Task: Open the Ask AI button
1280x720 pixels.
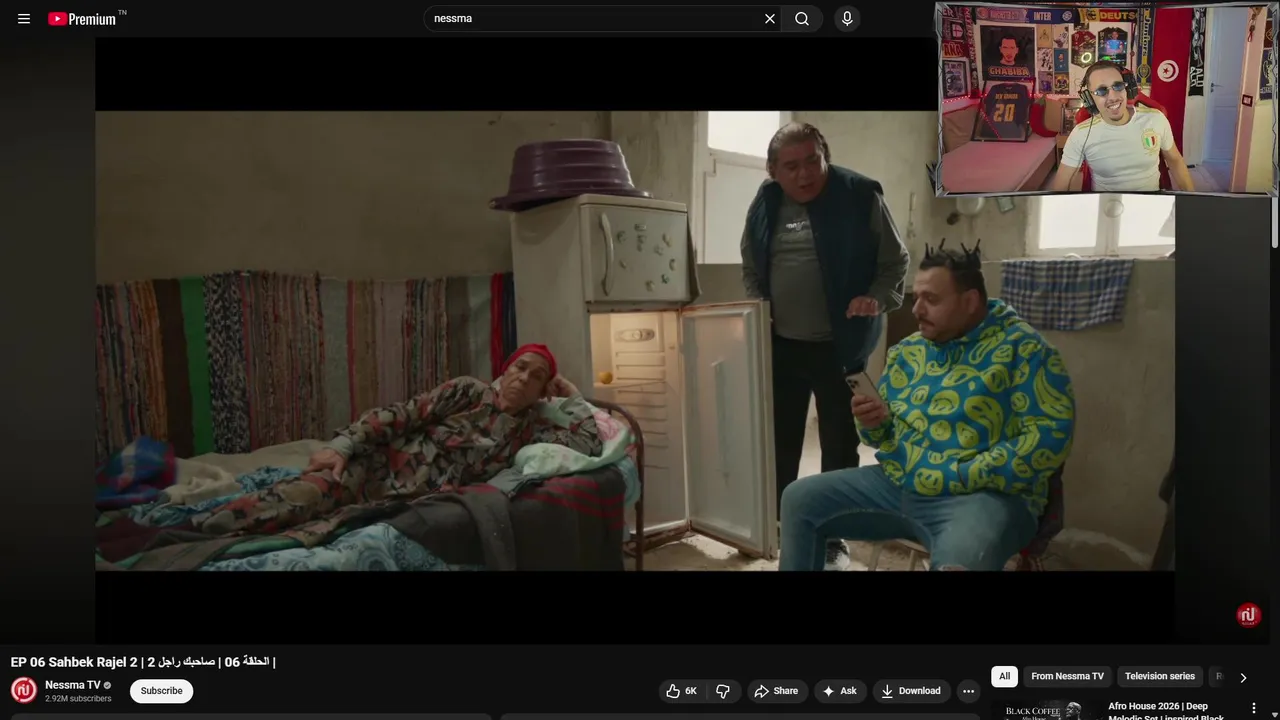Action: pos(840,691)
